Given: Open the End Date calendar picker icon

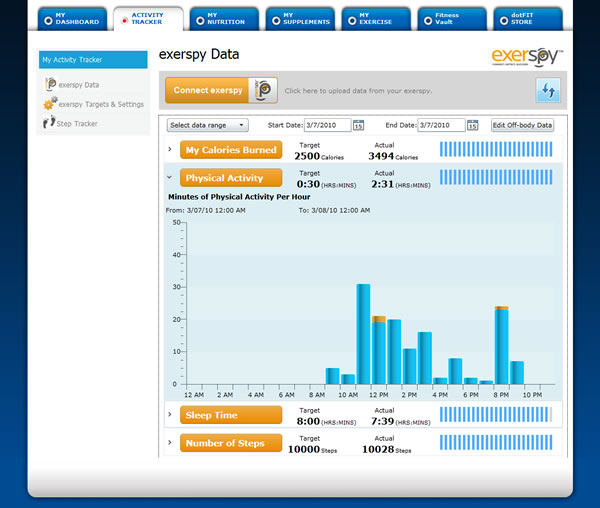Looking at the screenshot, I should coord(474,125).
